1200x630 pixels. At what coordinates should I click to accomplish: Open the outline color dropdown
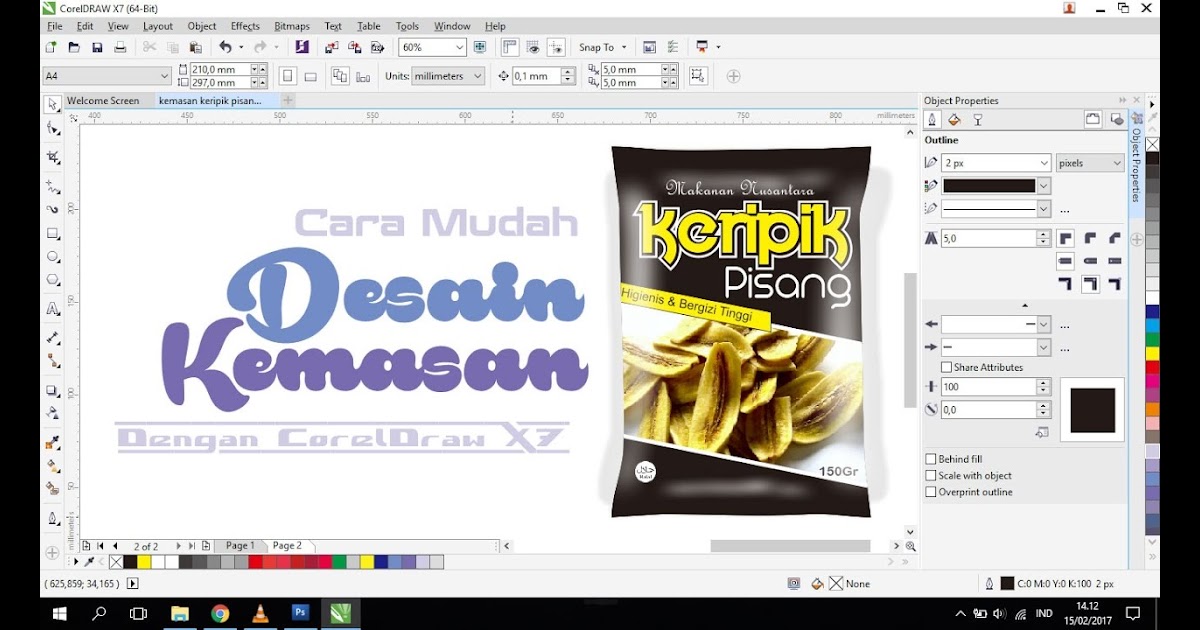pyautogui.click(x=1044, y=186)
